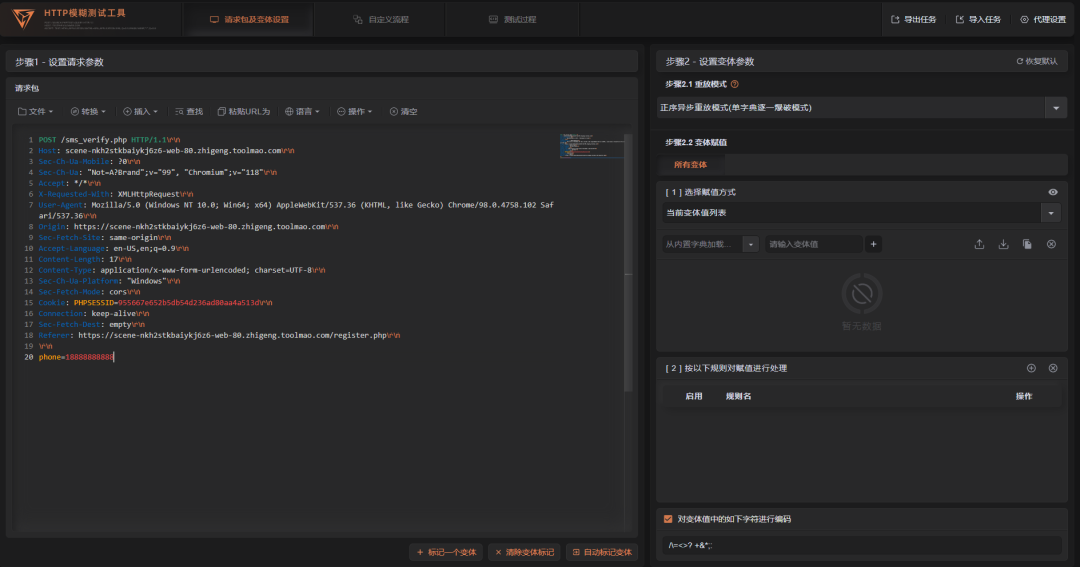Click the add rule plus-circle icon

1031,368
